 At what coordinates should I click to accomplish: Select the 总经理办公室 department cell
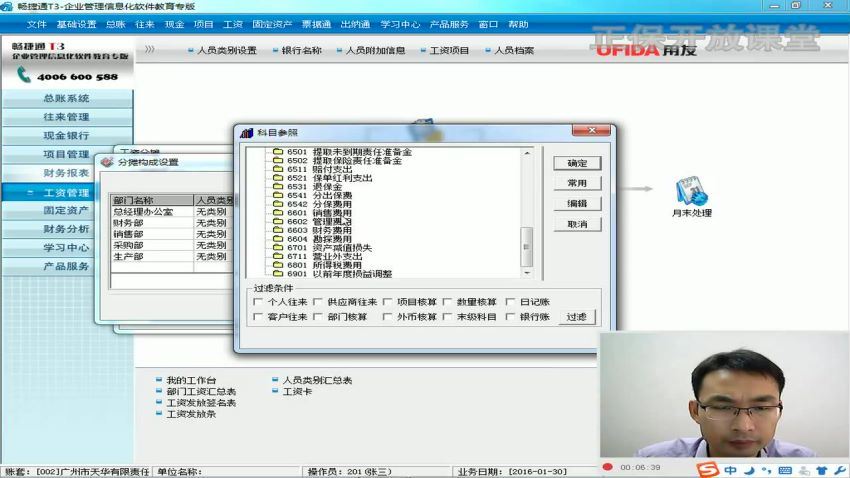(x=152, y=211)
